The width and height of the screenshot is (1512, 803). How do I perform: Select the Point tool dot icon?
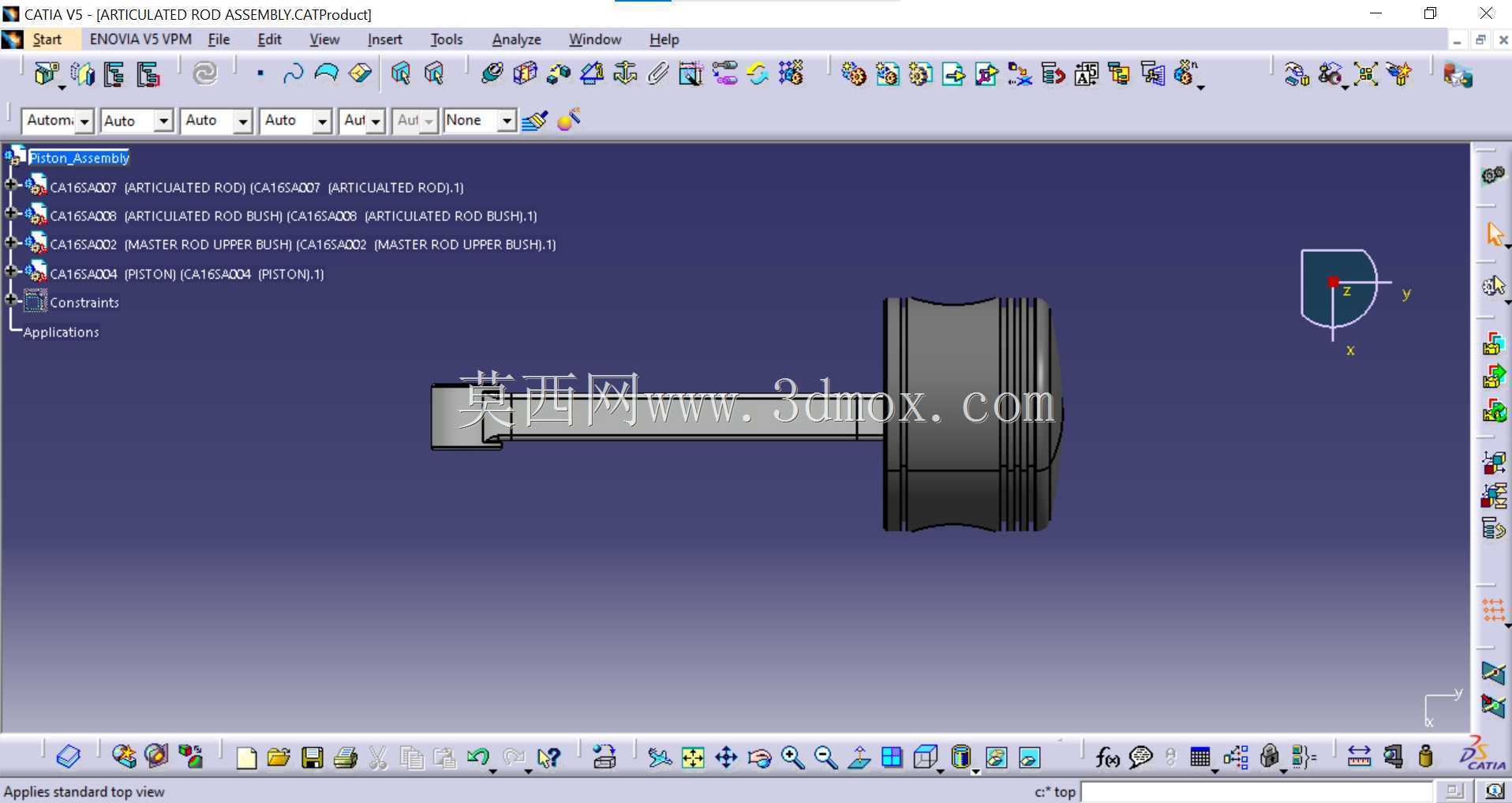[260, 74]
